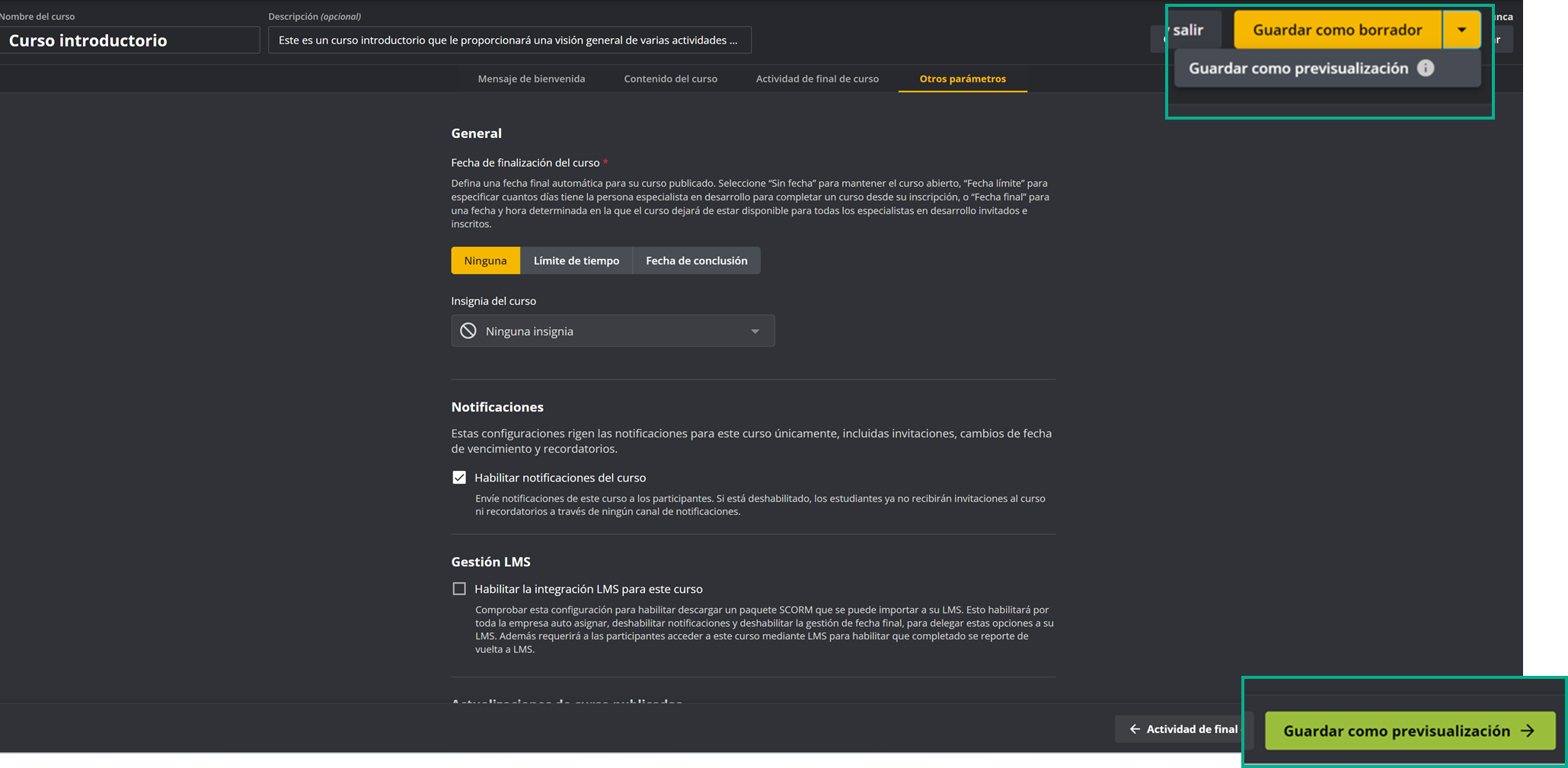Click the Insignia del curso label
Image resolution: width=1568 pixels, height=768 pixels.
[493, 301]
